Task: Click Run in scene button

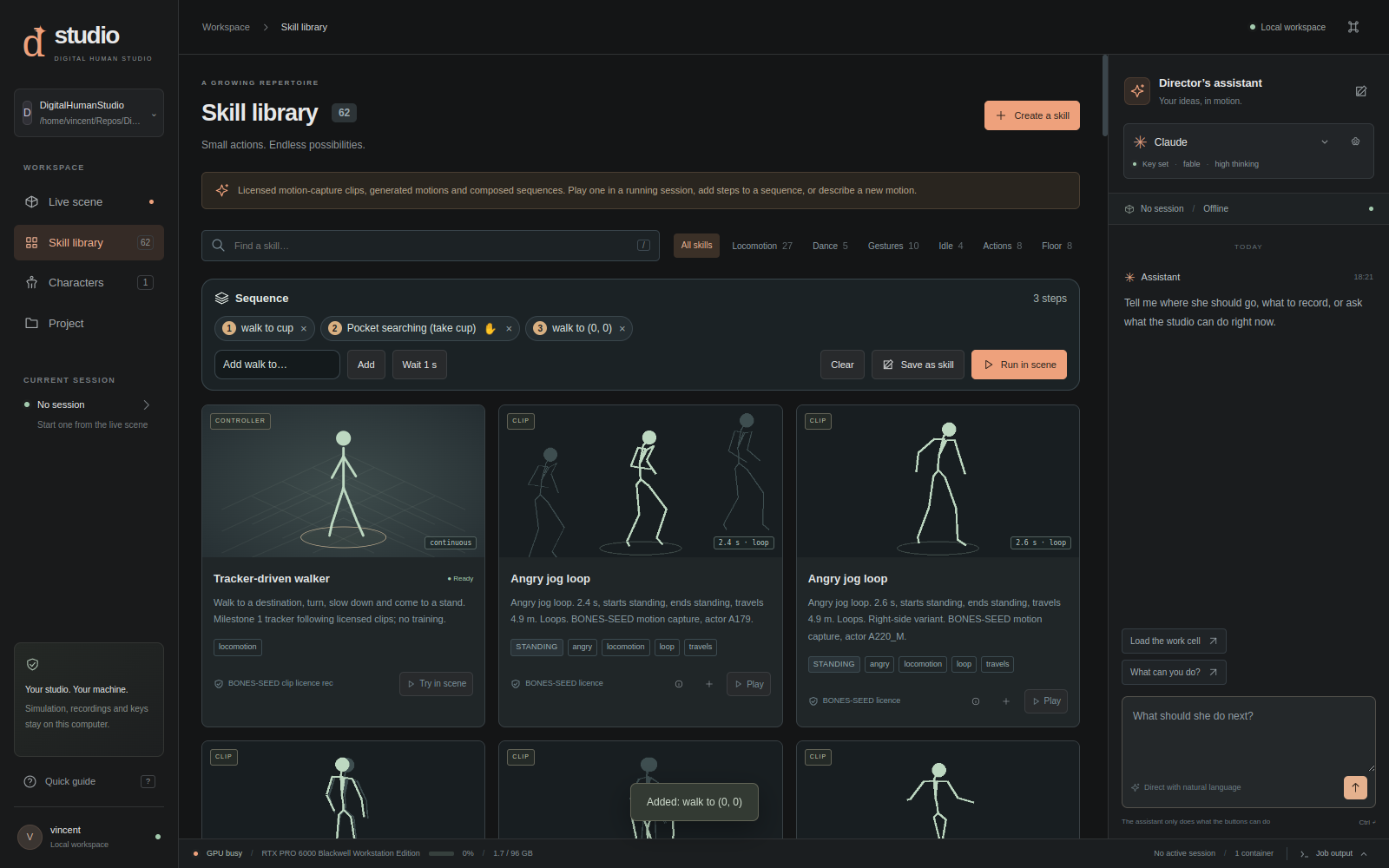Action: click(1019, 365)
